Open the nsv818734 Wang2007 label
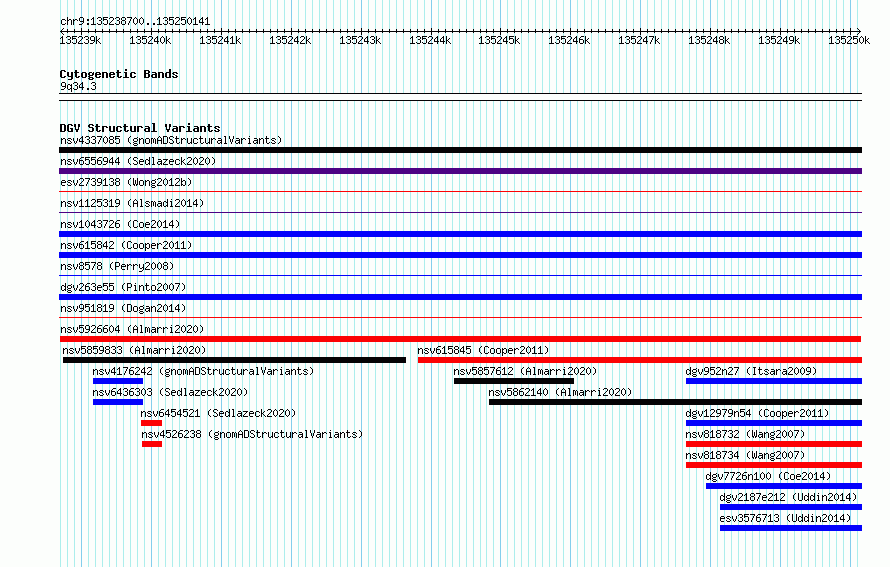 click(x=745, y=455)
